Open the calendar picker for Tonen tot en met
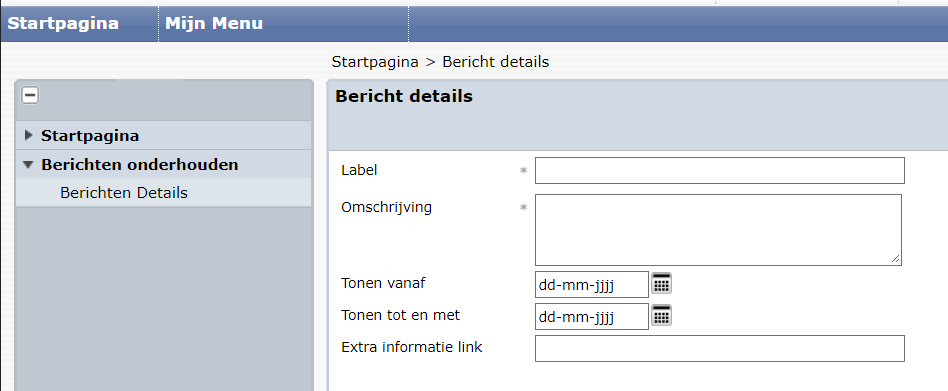The image size is (948, 391). [661, 315]
